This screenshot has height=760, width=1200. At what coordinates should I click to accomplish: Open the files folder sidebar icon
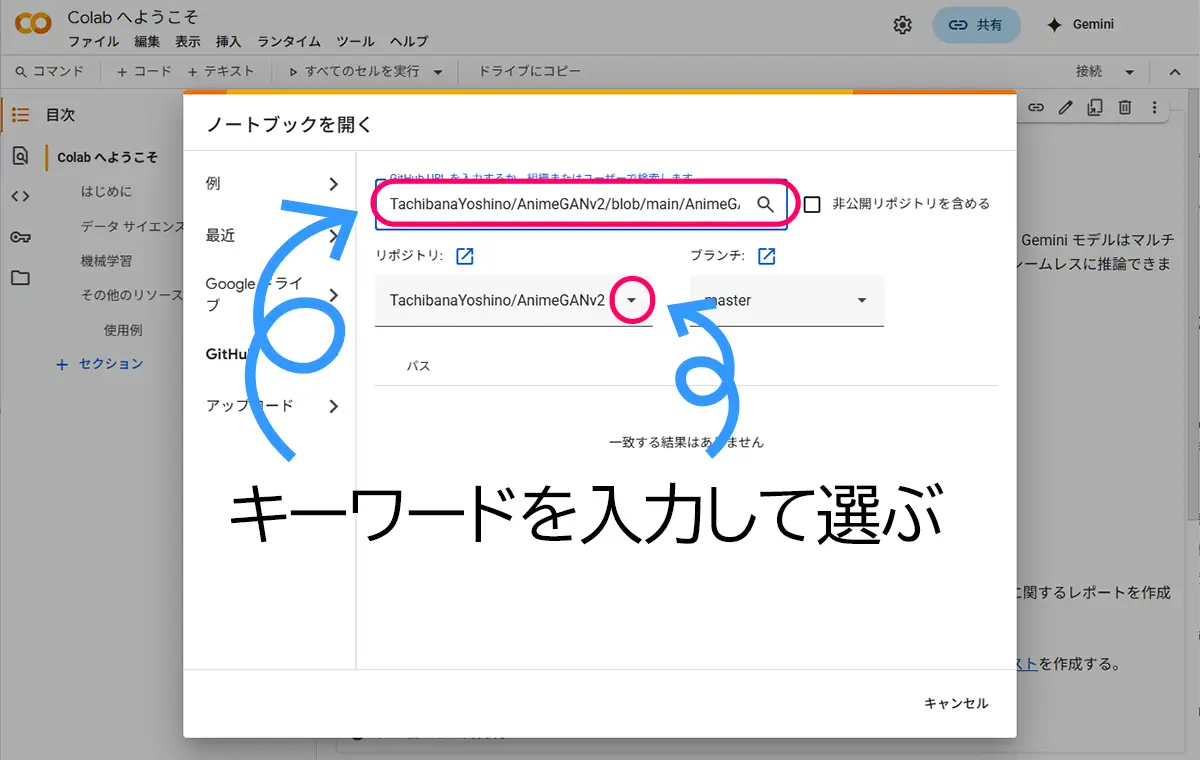[x=20, y=278]
